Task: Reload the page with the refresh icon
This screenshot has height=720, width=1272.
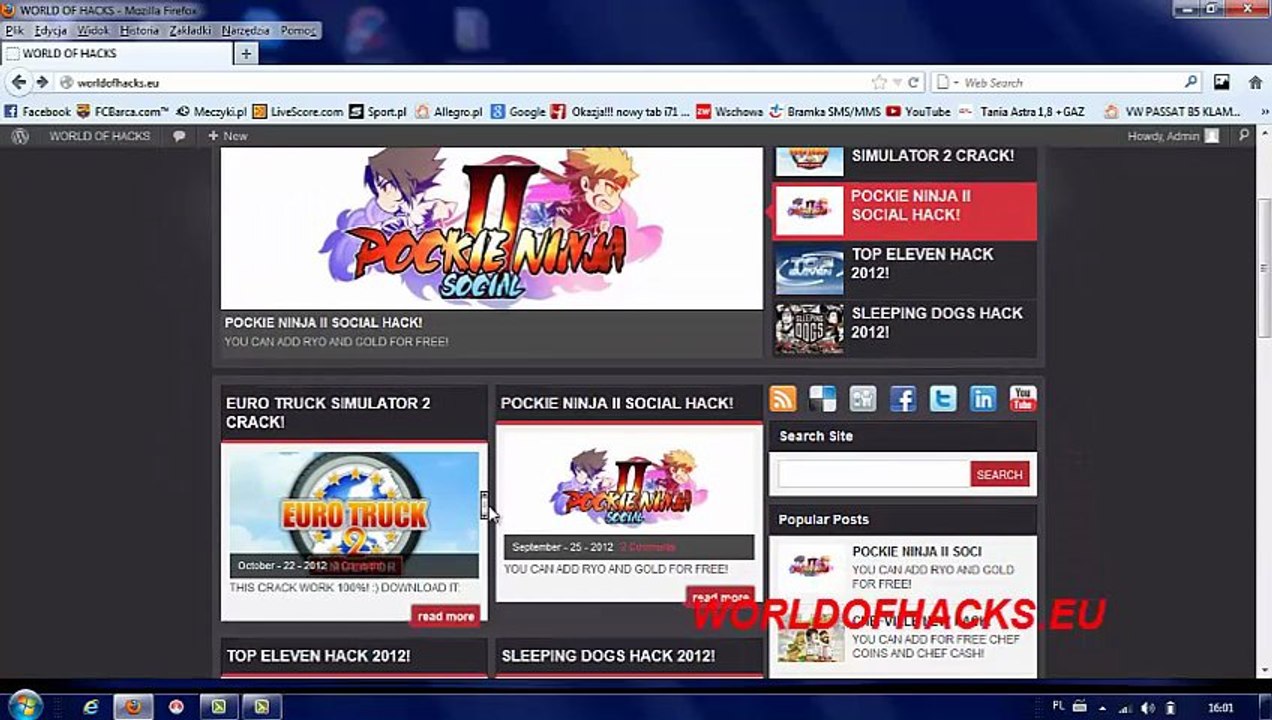Action: (914, 82)
